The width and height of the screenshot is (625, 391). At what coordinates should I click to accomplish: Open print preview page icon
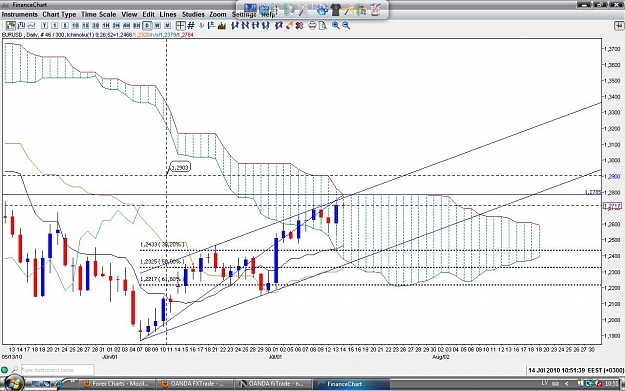click(322, 26)
